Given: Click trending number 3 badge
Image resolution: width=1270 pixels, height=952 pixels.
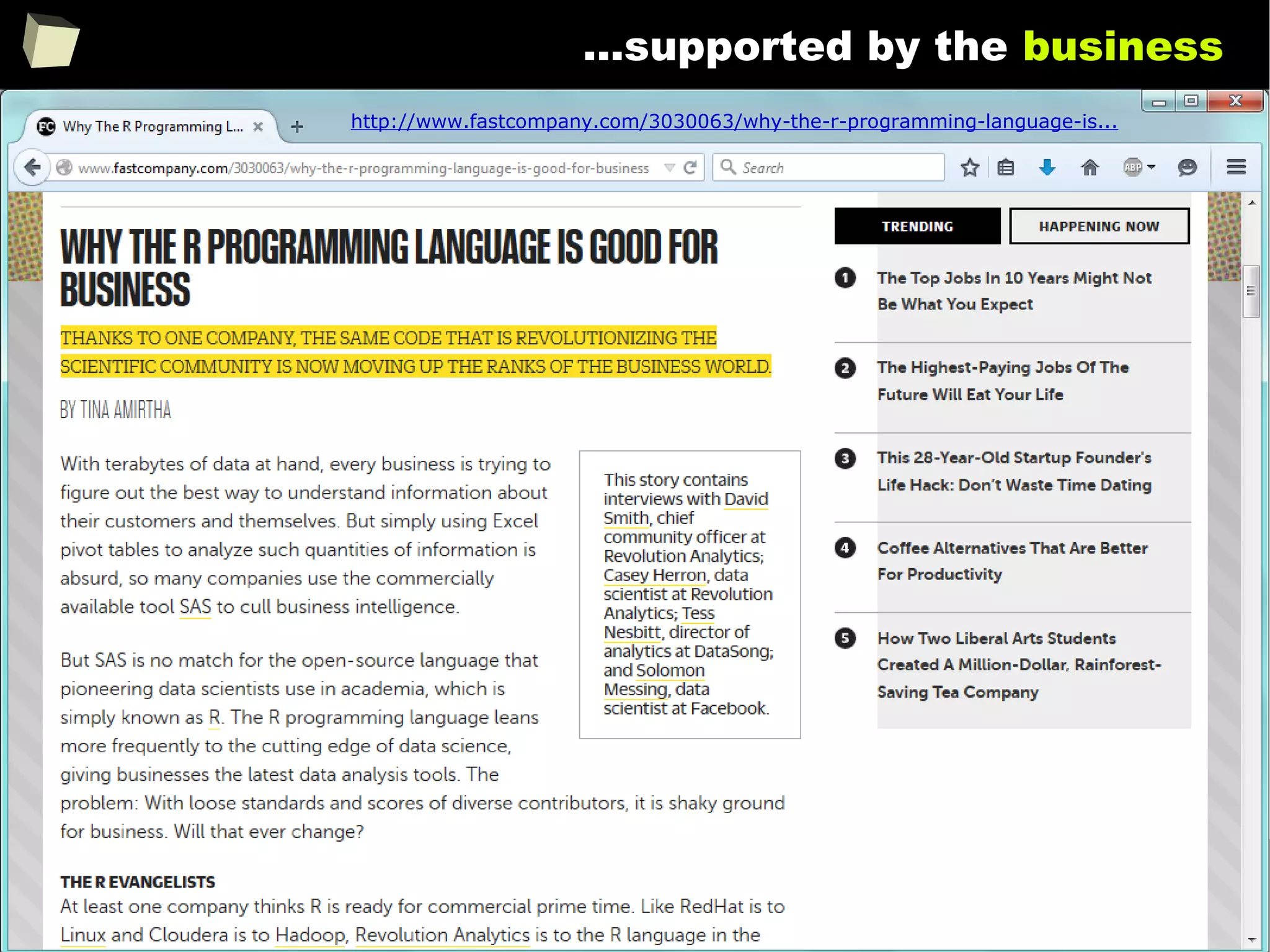Looking at the screenshot, I should tap(845, 458).
